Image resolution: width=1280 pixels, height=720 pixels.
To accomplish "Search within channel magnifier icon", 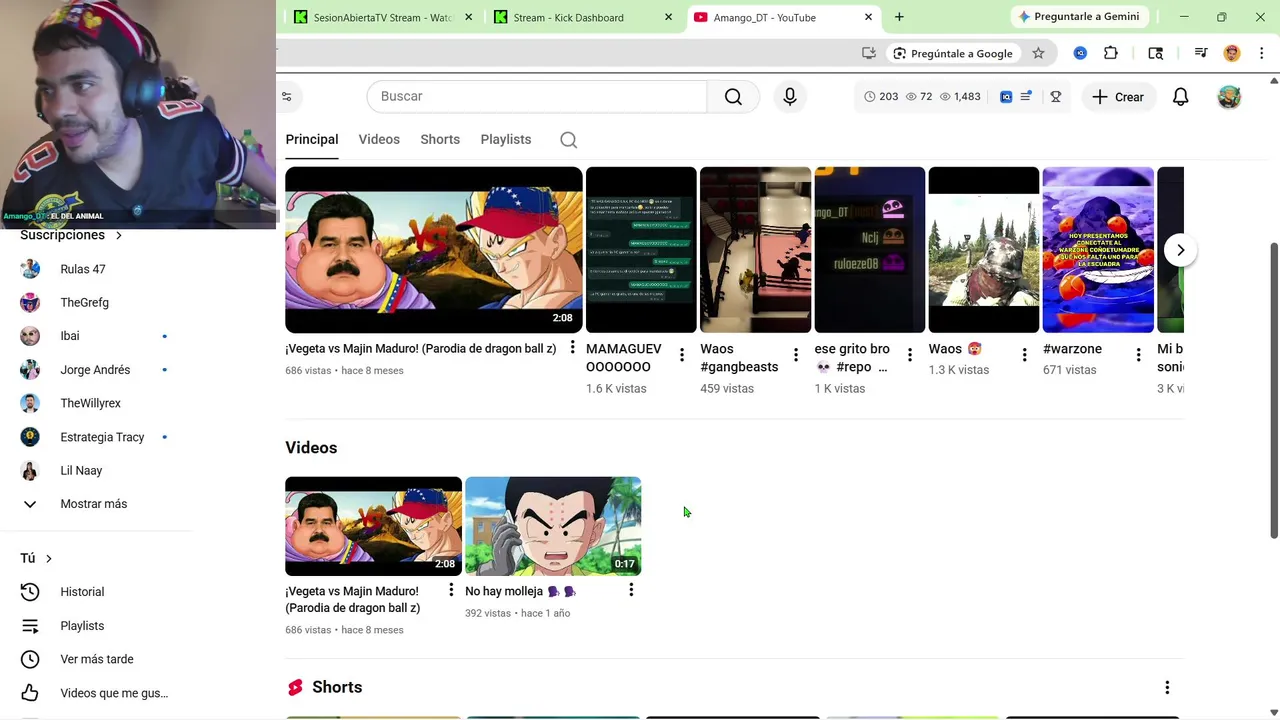I will 568,140.
